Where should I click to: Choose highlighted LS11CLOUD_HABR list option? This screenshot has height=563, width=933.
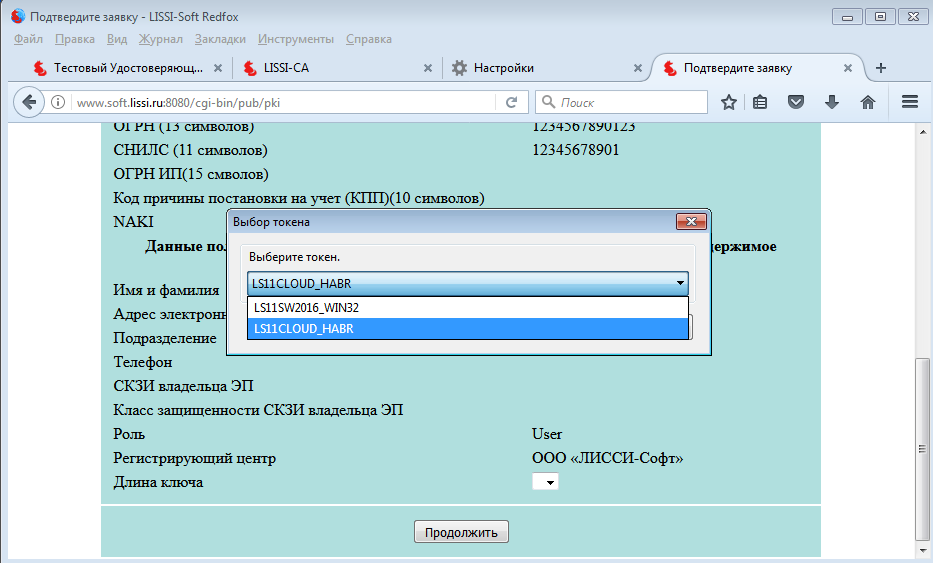point(468,329)
